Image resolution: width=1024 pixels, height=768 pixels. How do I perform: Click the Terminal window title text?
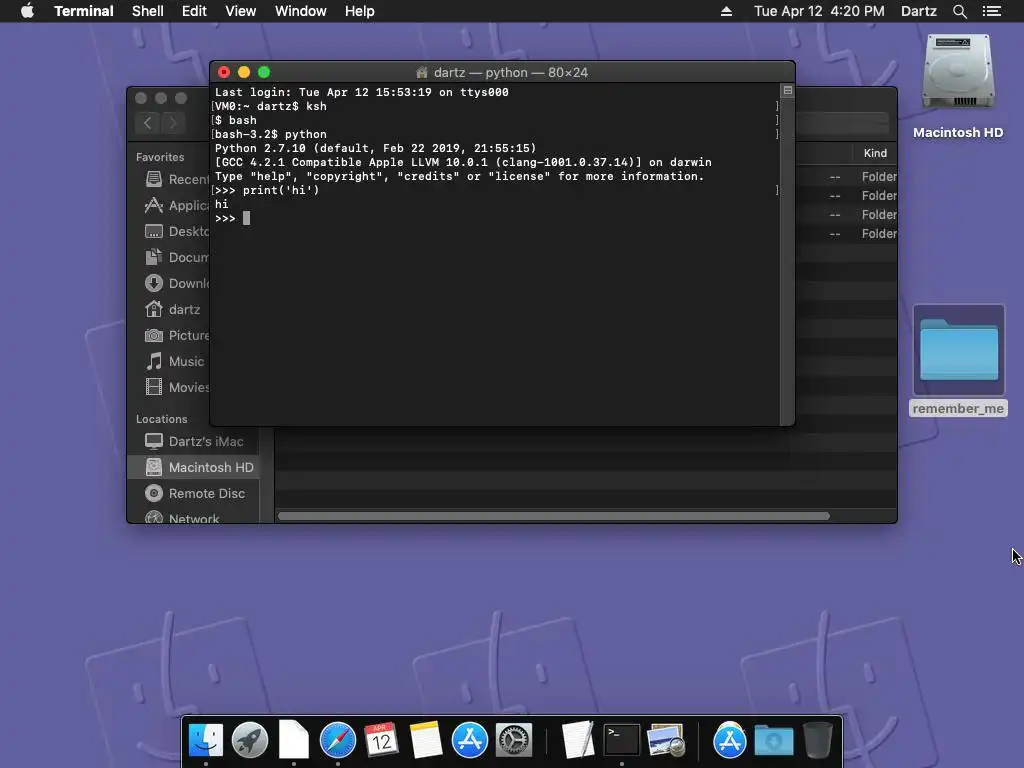pos(511,72)
